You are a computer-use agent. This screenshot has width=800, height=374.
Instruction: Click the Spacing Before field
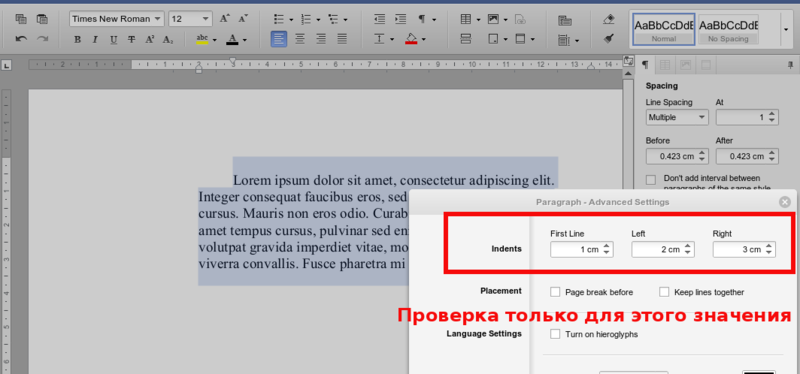(x=677, y=156)
